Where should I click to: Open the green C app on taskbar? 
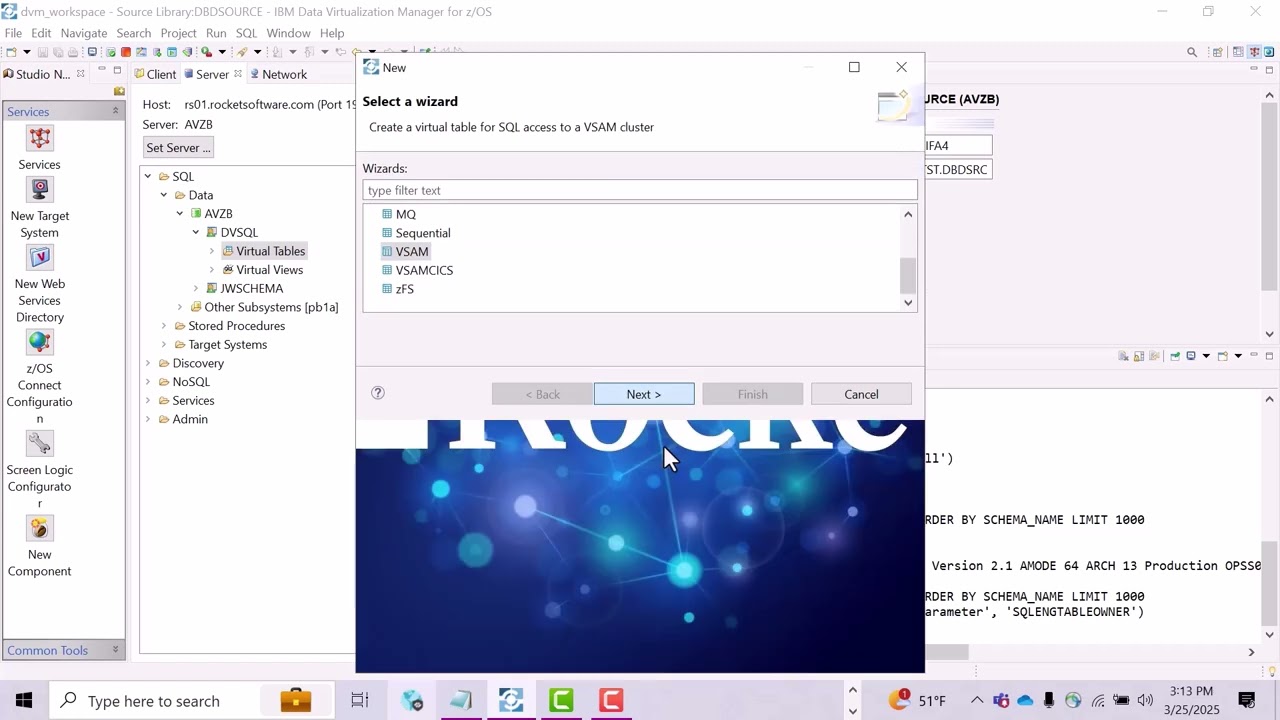[x=561, y=700]
